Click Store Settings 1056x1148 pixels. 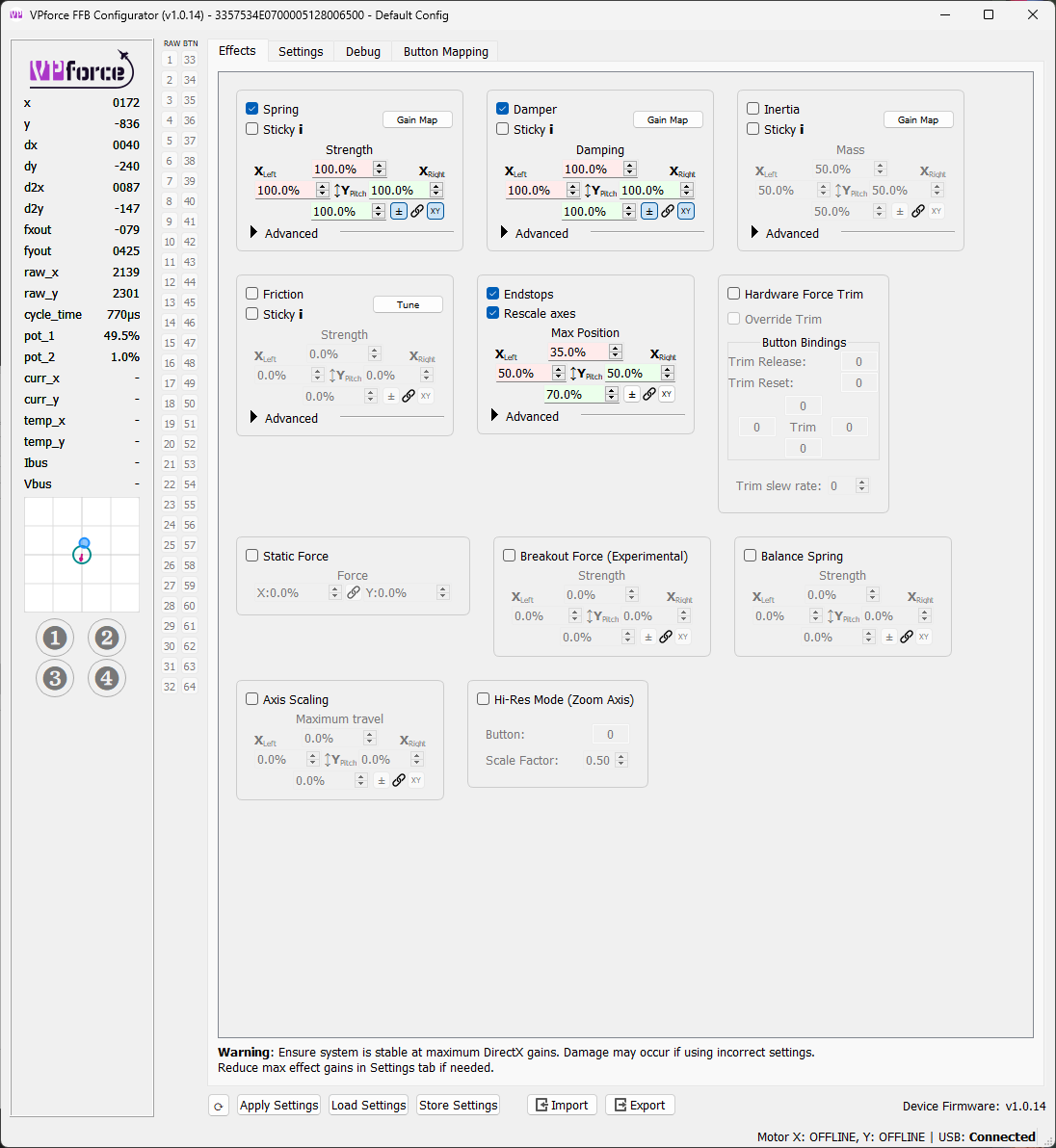(x=459, y=1106)
